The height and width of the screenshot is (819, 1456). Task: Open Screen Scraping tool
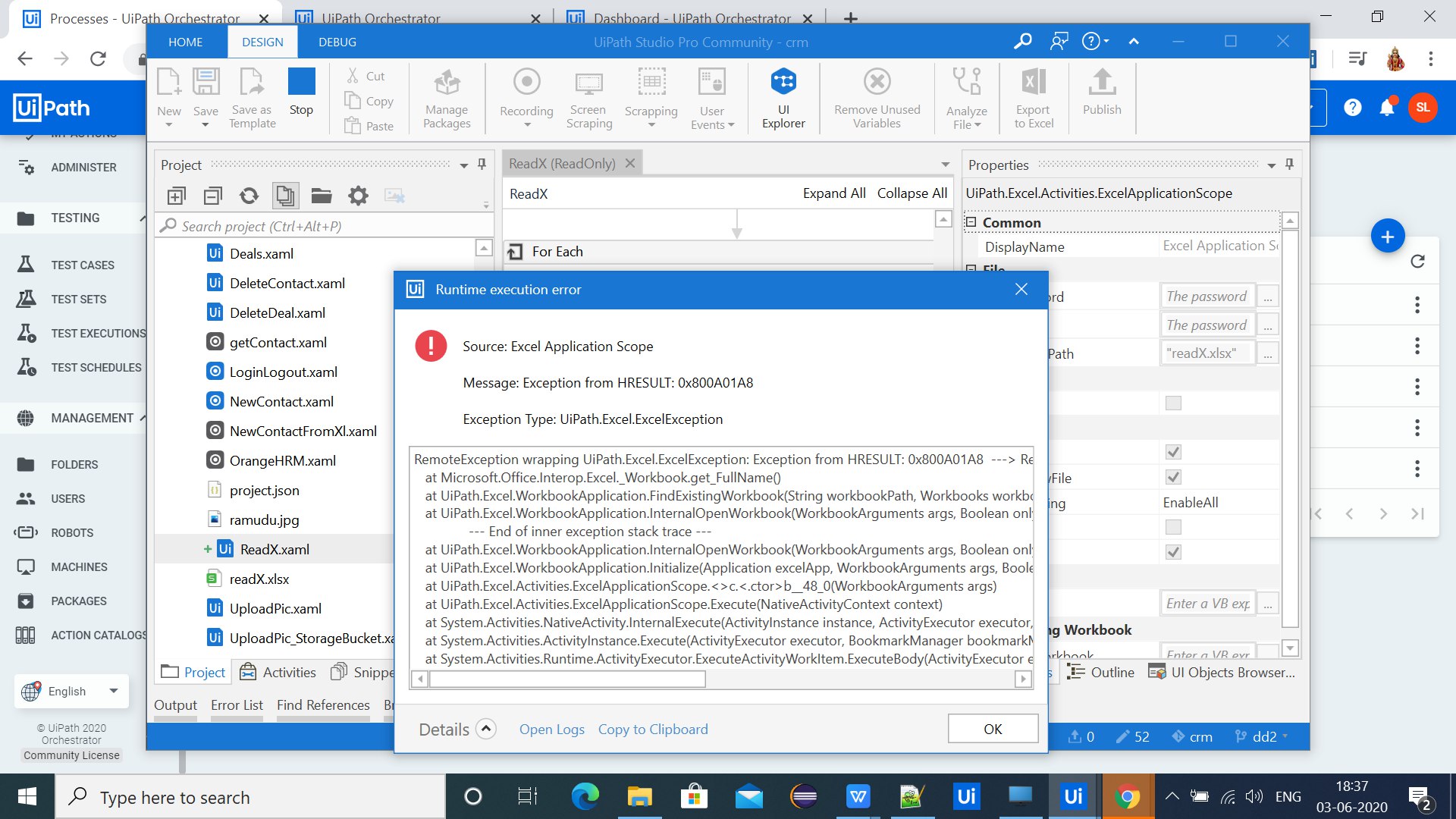click(588, 99)
